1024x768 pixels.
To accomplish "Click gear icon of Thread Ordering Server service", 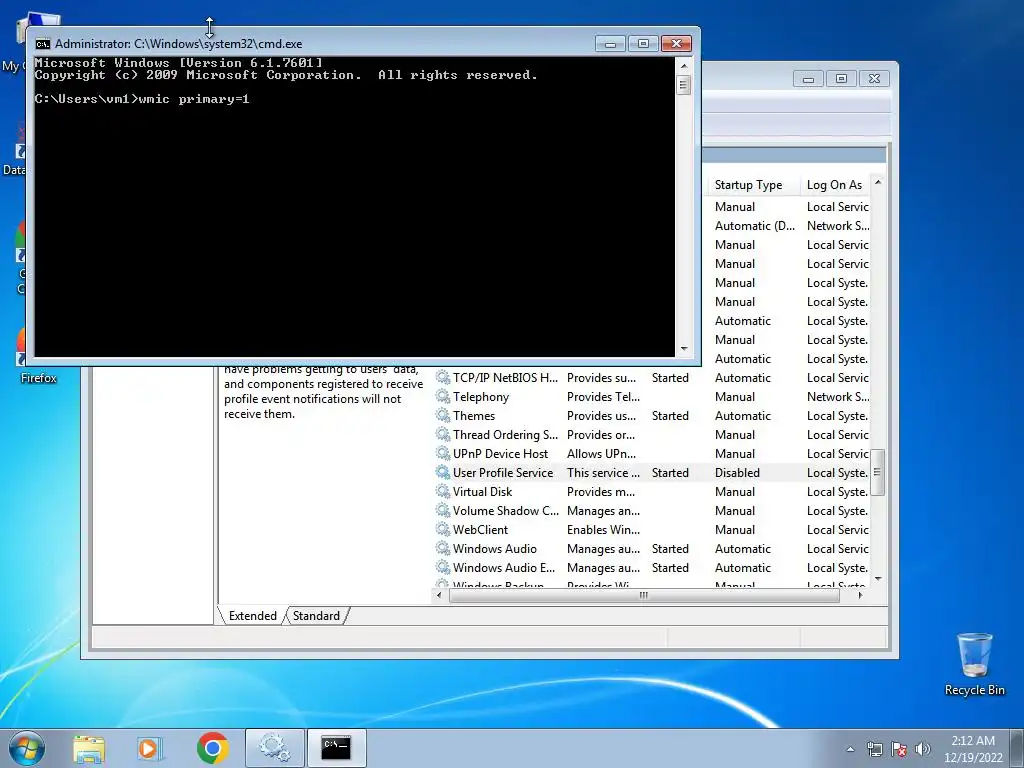I will click(x=443, y=434).
